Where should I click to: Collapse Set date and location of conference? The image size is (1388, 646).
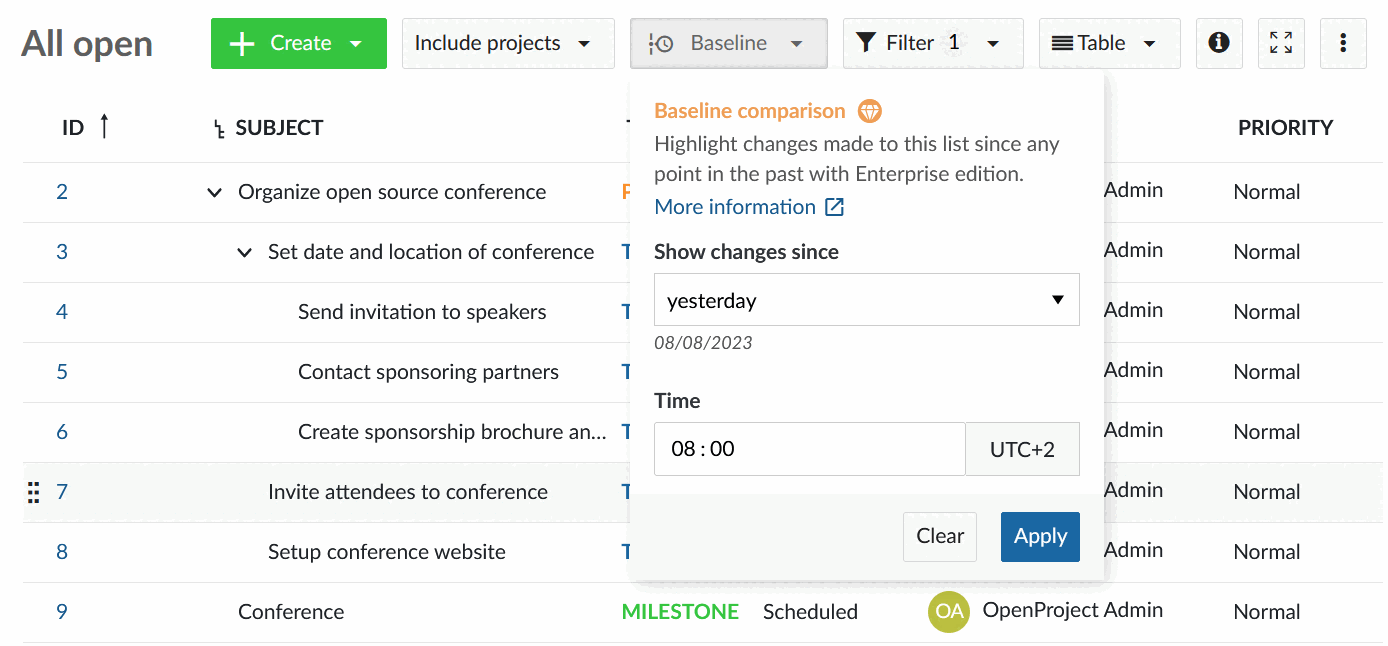pos(244,252)
